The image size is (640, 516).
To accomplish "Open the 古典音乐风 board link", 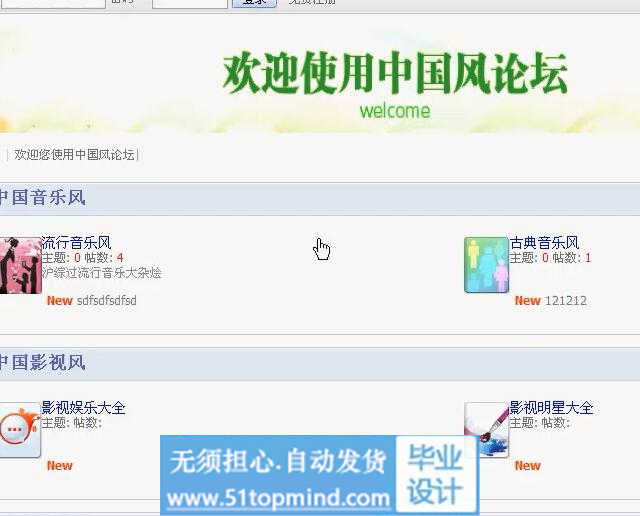I will pos(544,243).
